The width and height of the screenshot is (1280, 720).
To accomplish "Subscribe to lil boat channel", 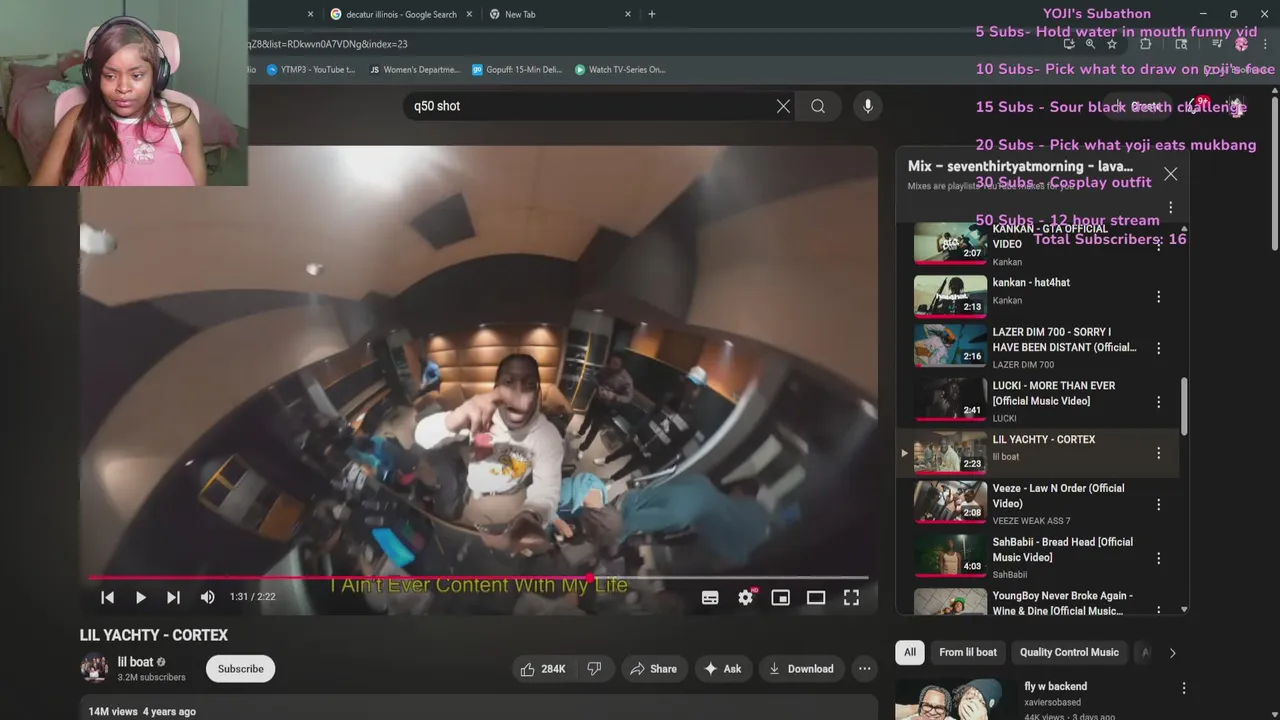I will tap(241, 669).
